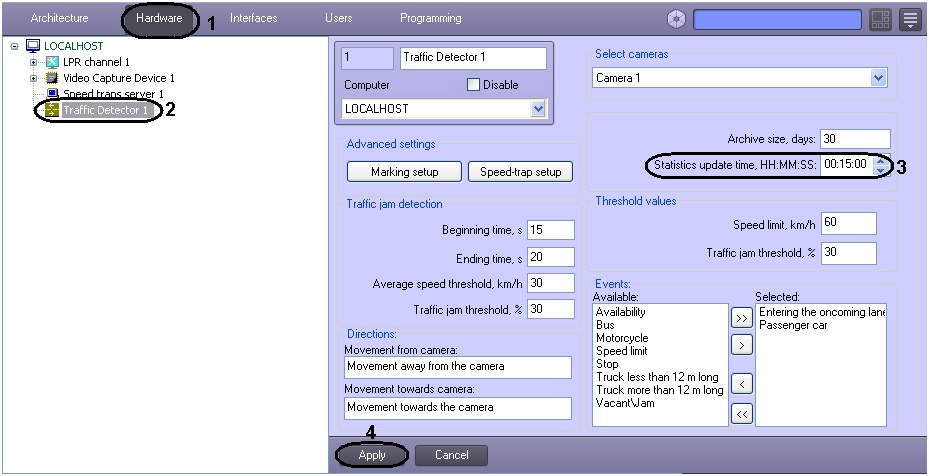
Task: Click the Marking setup button
Action: coord(403,172)
